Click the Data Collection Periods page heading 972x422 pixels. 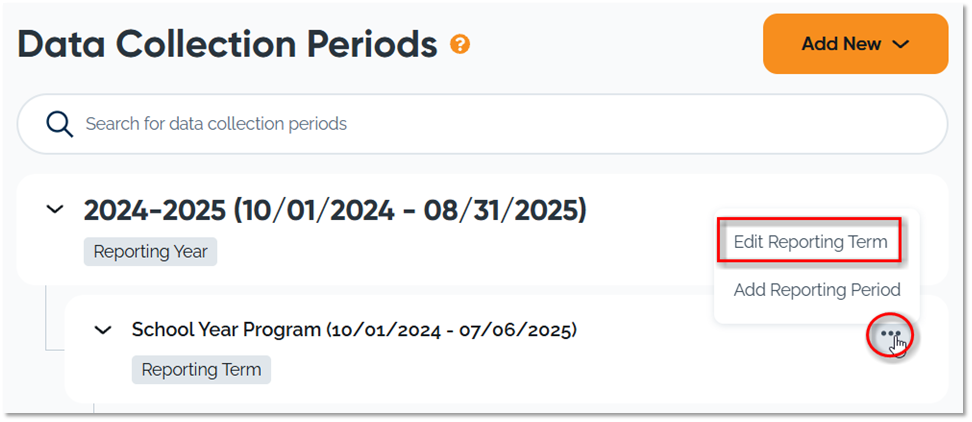[x=227, y=45]
